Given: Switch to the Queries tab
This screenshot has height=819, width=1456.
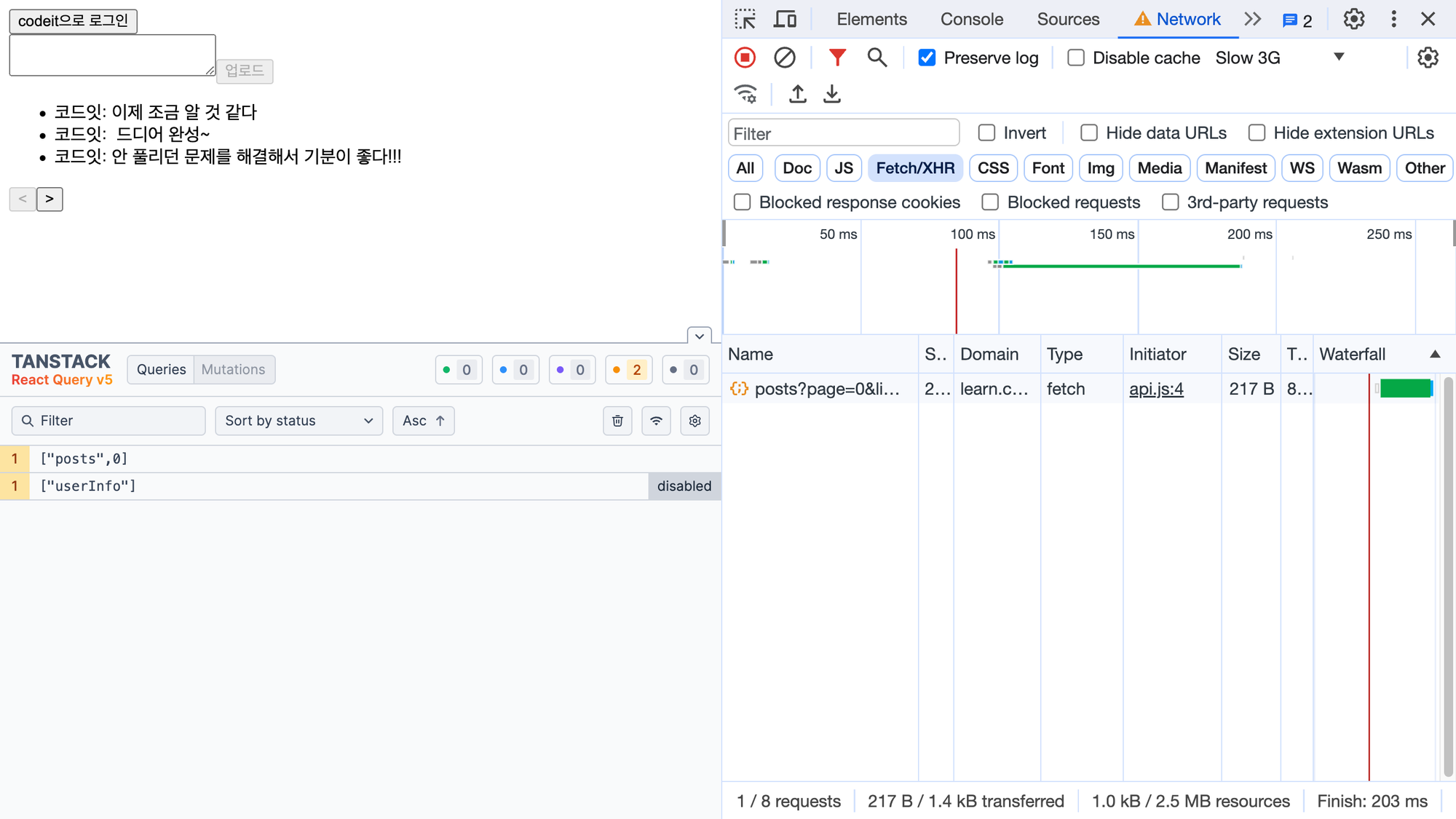Looking at the screenshot, I should tap(161, 370).
